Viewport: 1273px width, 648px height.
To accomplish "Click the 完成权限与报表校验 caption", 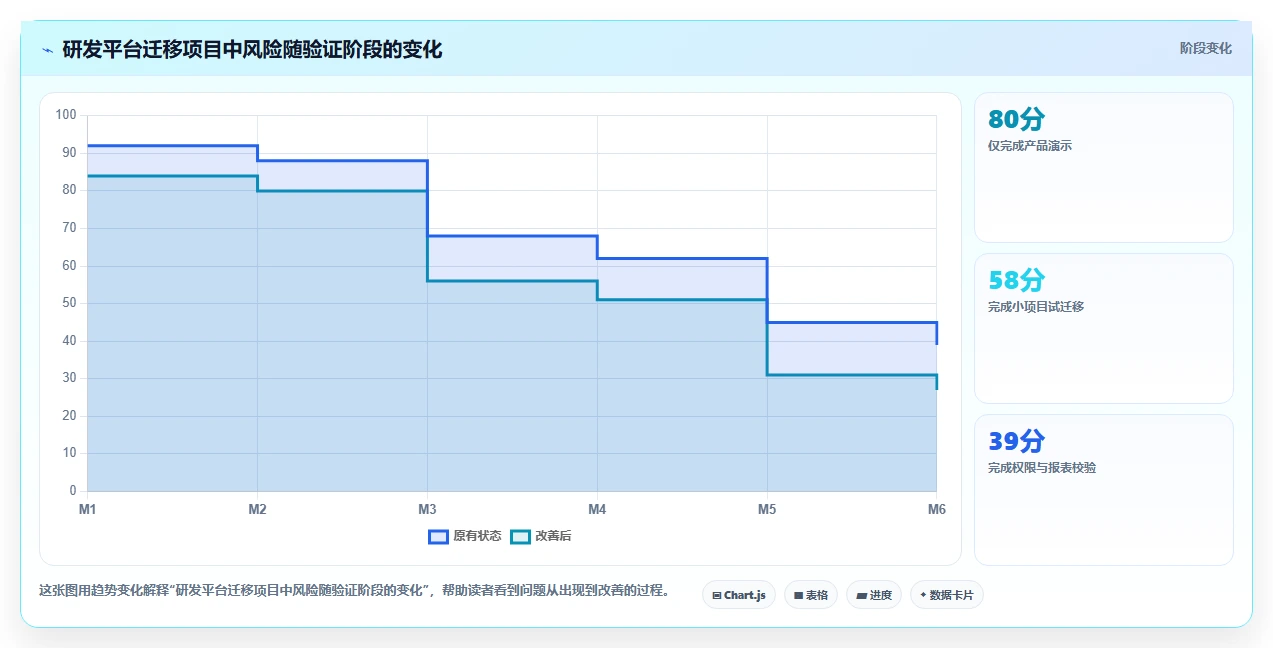I will [1042, 468].
